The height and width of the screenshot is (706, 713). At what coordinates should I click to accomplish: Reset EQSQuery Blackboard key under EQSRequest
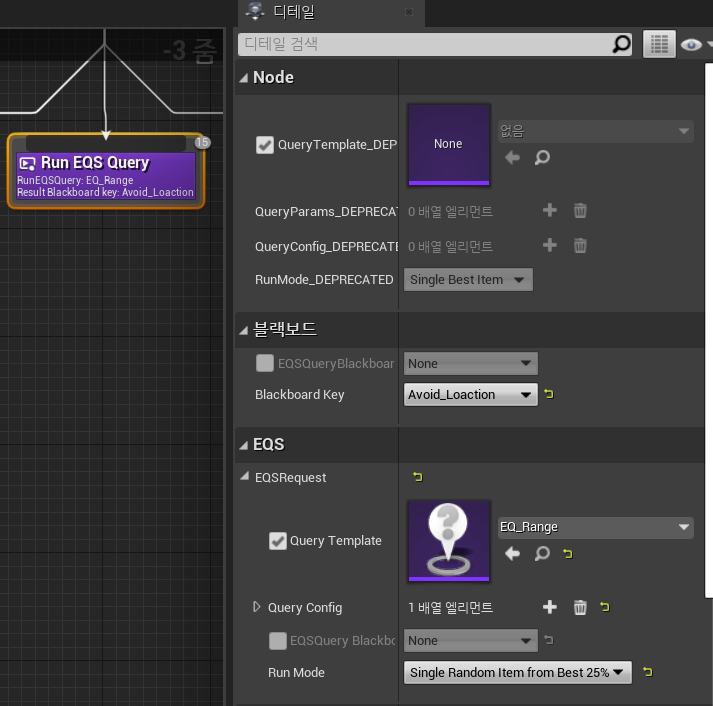tap(549, 640)
